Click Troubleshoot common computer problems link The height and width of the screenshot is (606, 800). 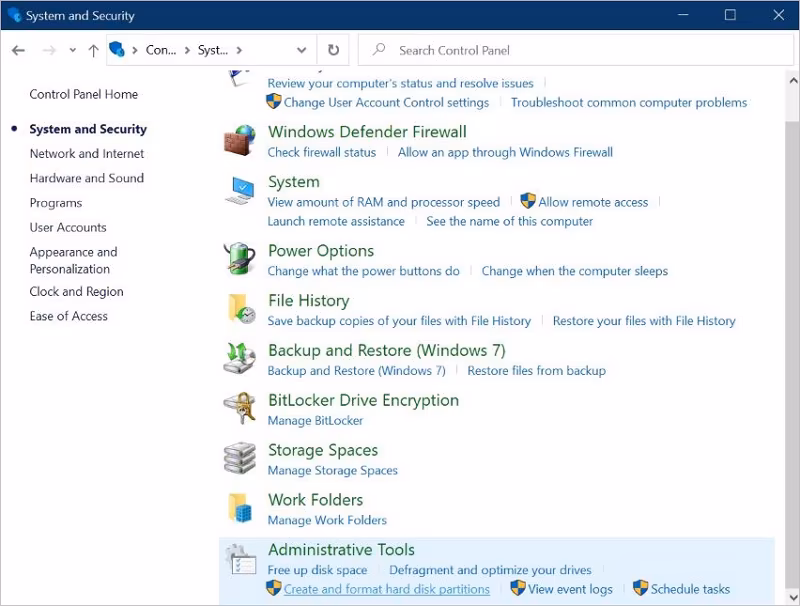click(x=629, y=103)
